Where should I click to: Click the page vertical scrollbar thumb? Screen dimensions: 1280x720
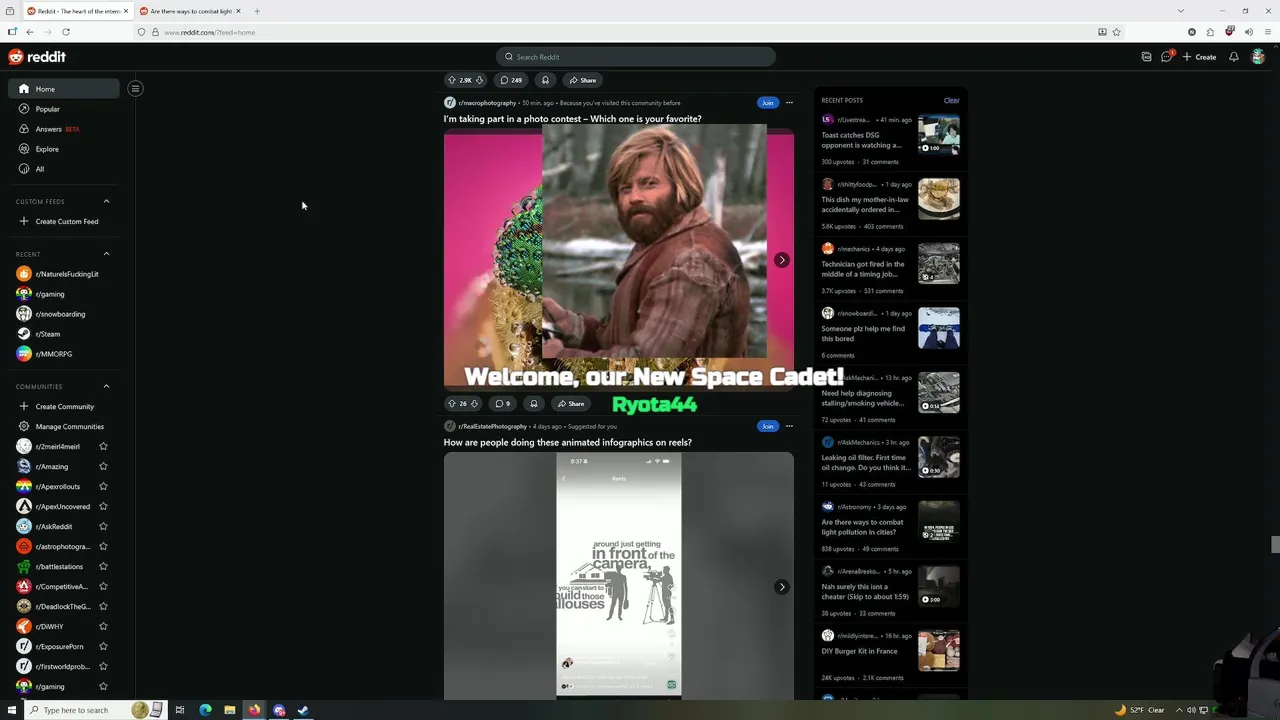pos(1275,544)
